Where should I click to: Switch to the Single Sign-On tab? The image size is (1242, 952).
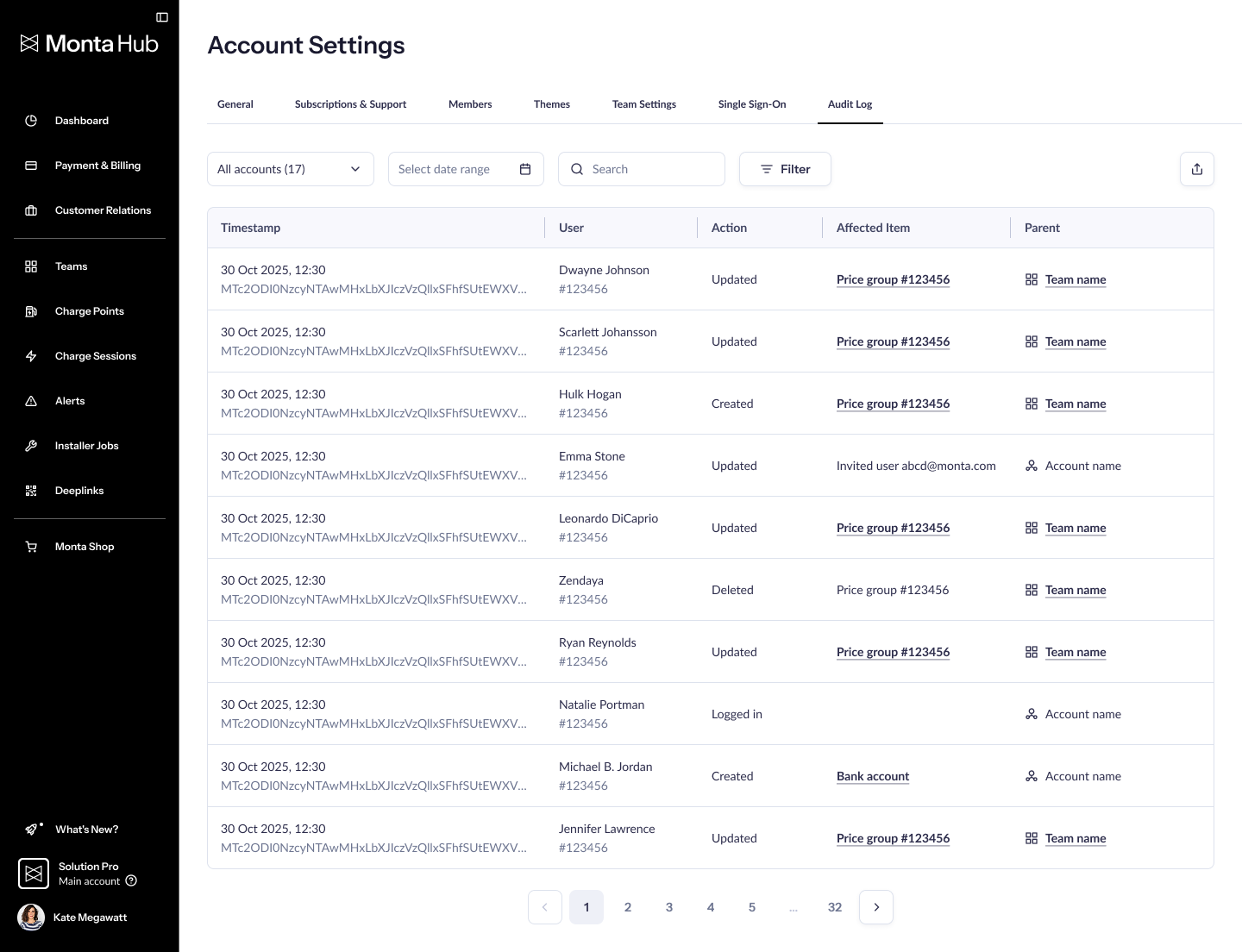tap(752, 104)
